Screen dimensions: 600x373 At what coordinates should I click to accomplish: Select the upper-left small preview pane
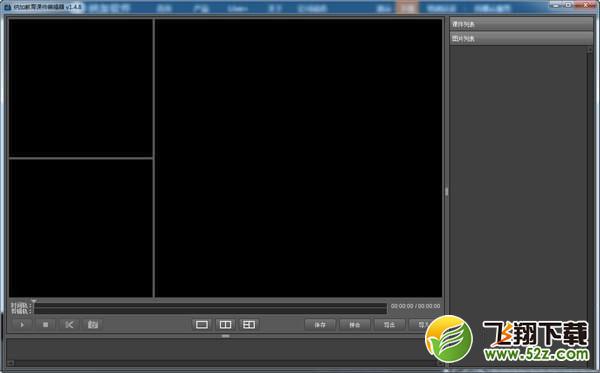(x=81, y=88)
